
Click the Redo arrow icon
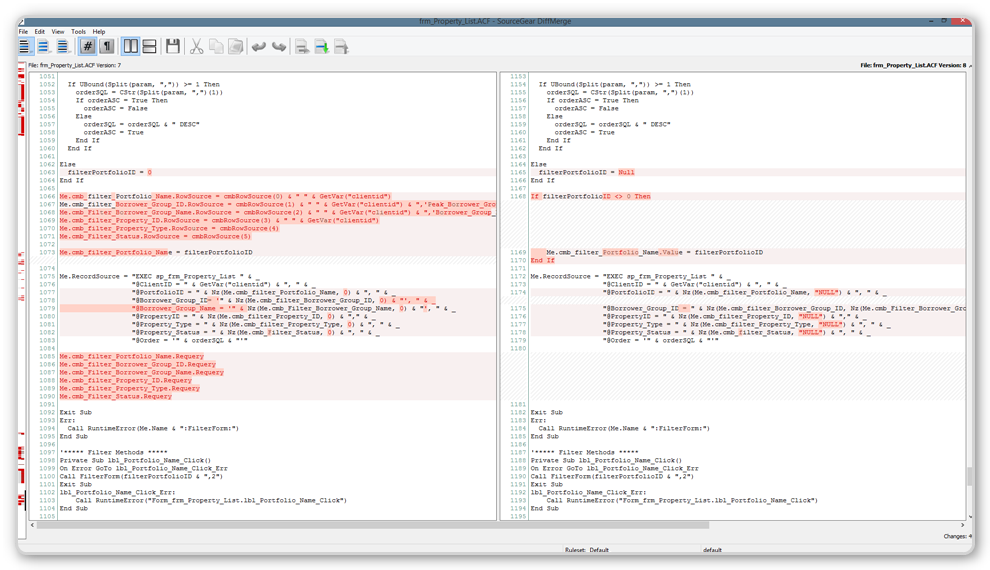coord(279,46)
